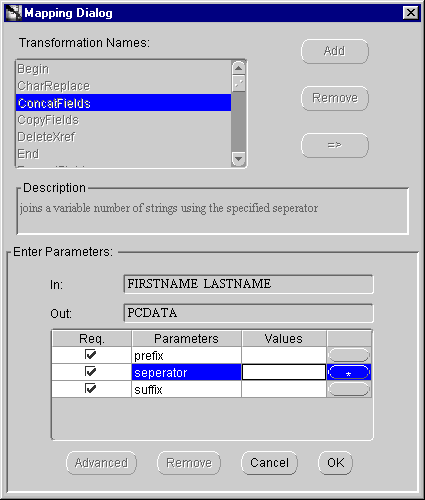Click the Cancel button
This screenshot has height=500, width=425.
(x=269, y=463)
